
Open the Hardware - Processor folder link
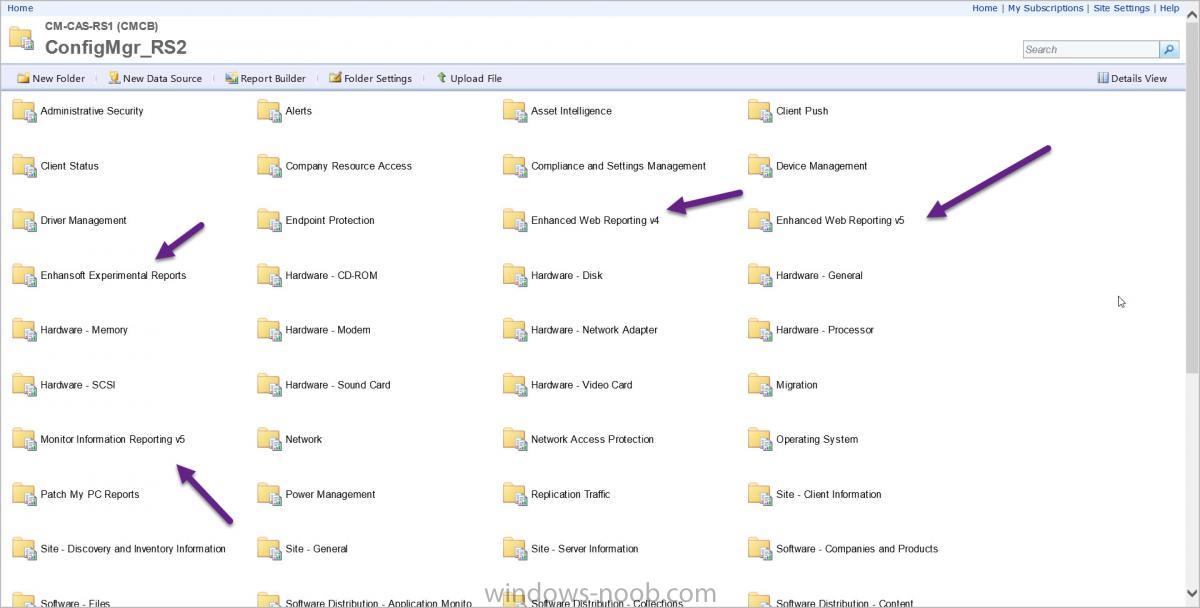coord(825,330)
